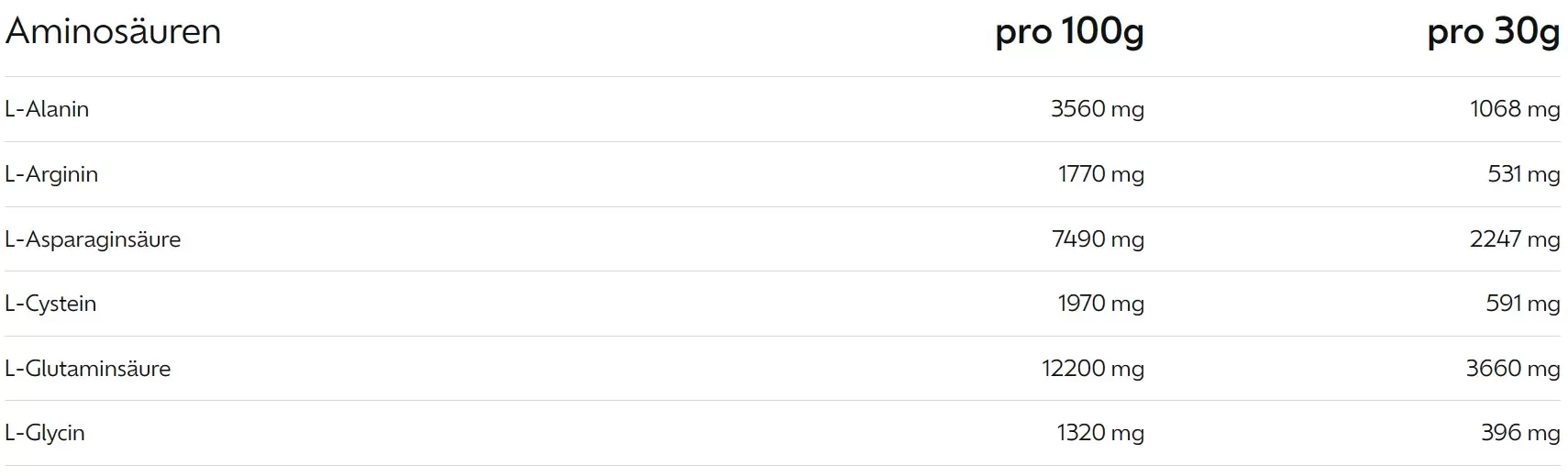Screen dimensions: 1568x476
Task: Select the 591 mg value
Action: click(x=1523, y=304)
